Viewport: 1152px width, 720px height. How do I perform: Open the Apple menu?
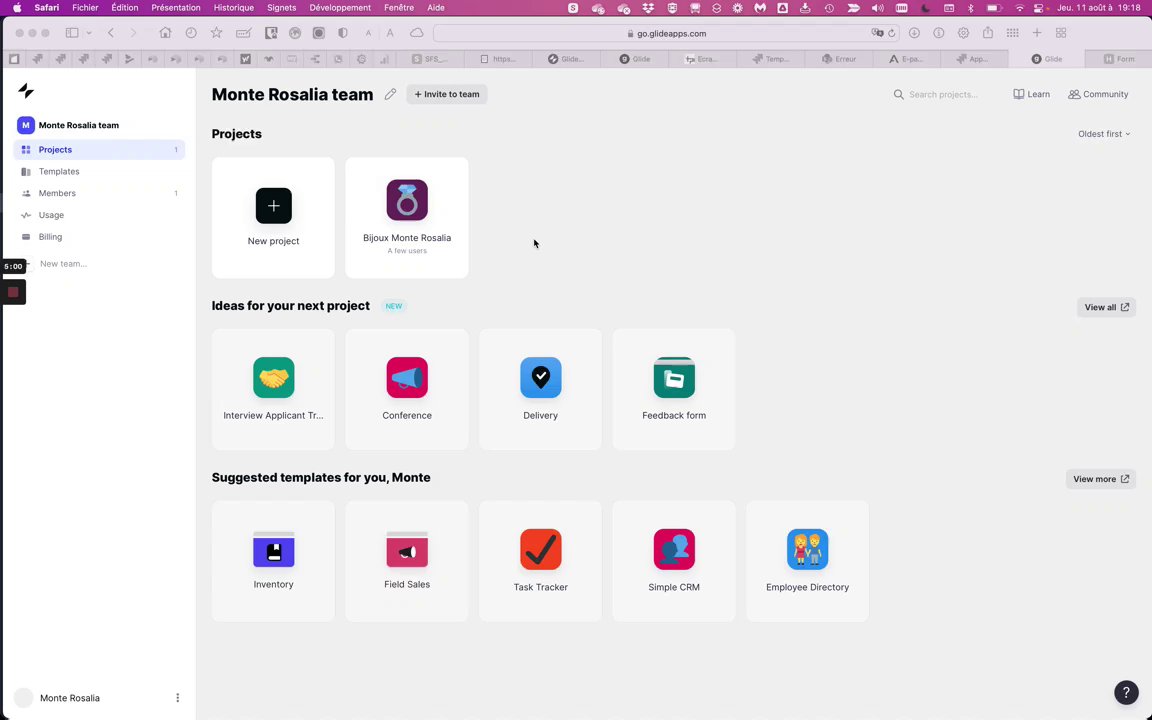(17, 7)
